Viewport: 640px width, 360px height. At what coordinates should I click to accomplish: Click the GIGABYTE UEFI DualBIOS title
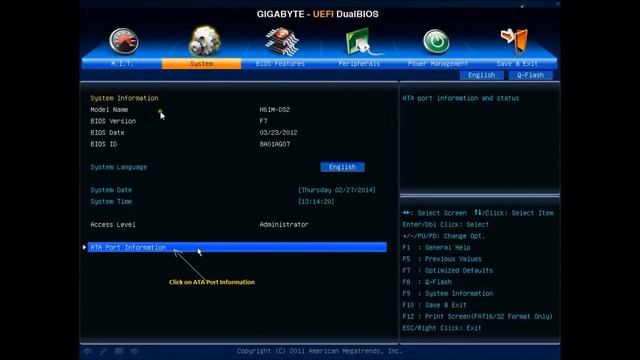[x=318, y=14]
